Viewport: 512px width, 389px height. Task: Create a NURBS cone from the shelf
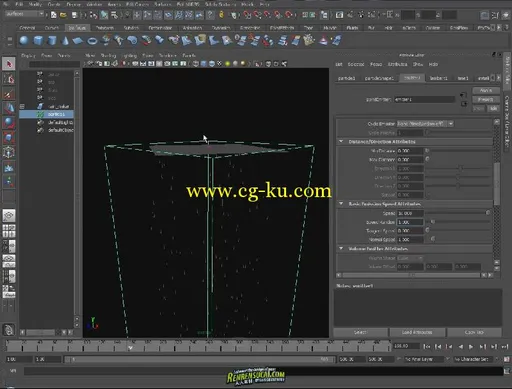point(65,41)
